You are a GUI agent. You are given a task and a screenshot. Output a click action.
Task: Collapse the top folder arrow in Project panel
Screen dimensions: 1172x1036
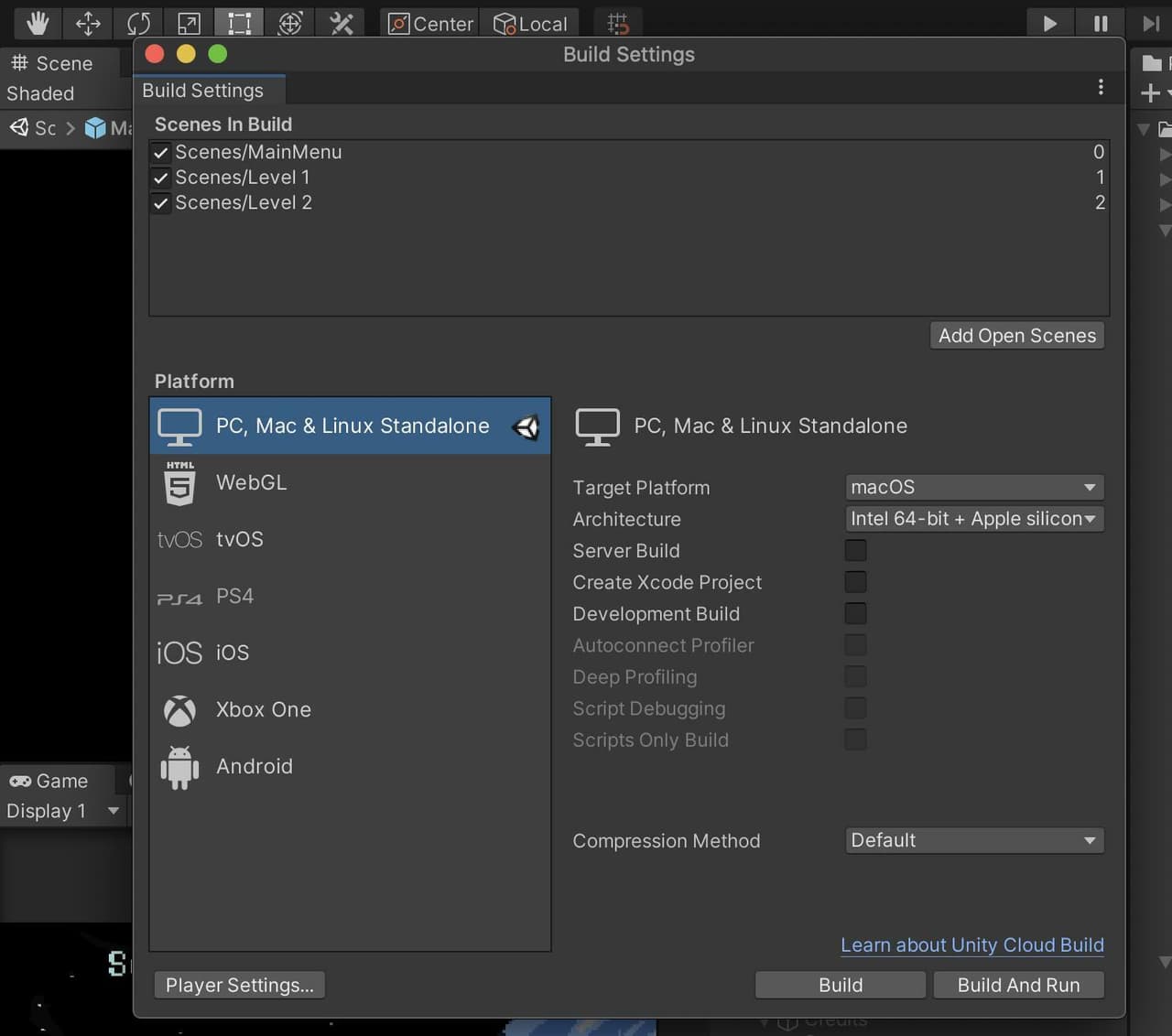pyautogui.click(x=1144, y=129)
